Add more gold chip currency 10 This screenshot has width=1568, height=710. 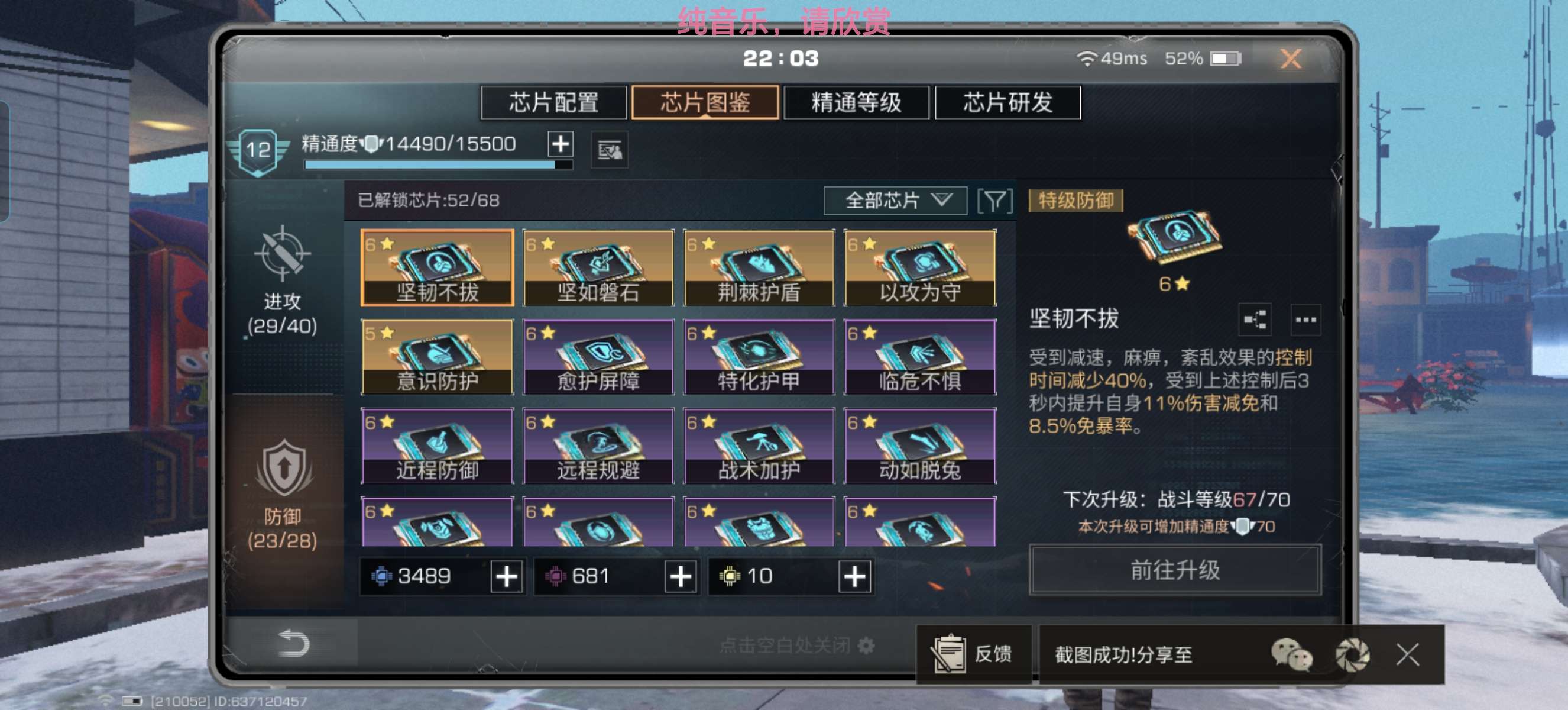(854, 576)
